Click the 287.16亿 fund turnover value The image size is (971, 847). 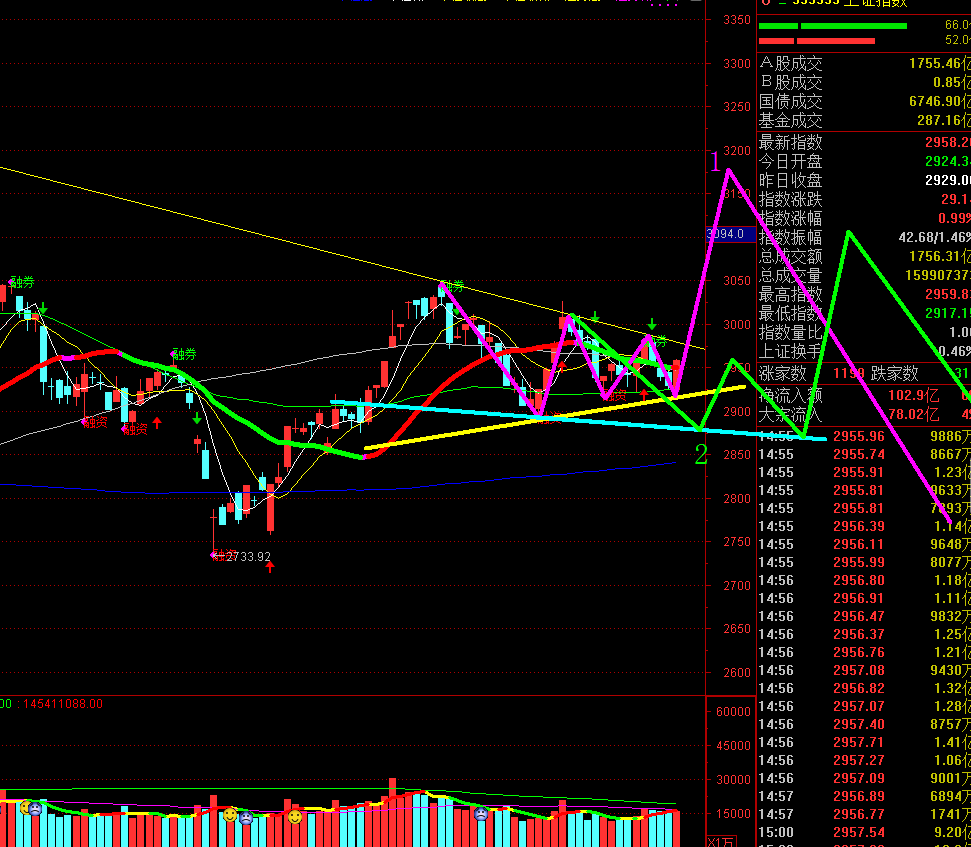coord(944,120)
